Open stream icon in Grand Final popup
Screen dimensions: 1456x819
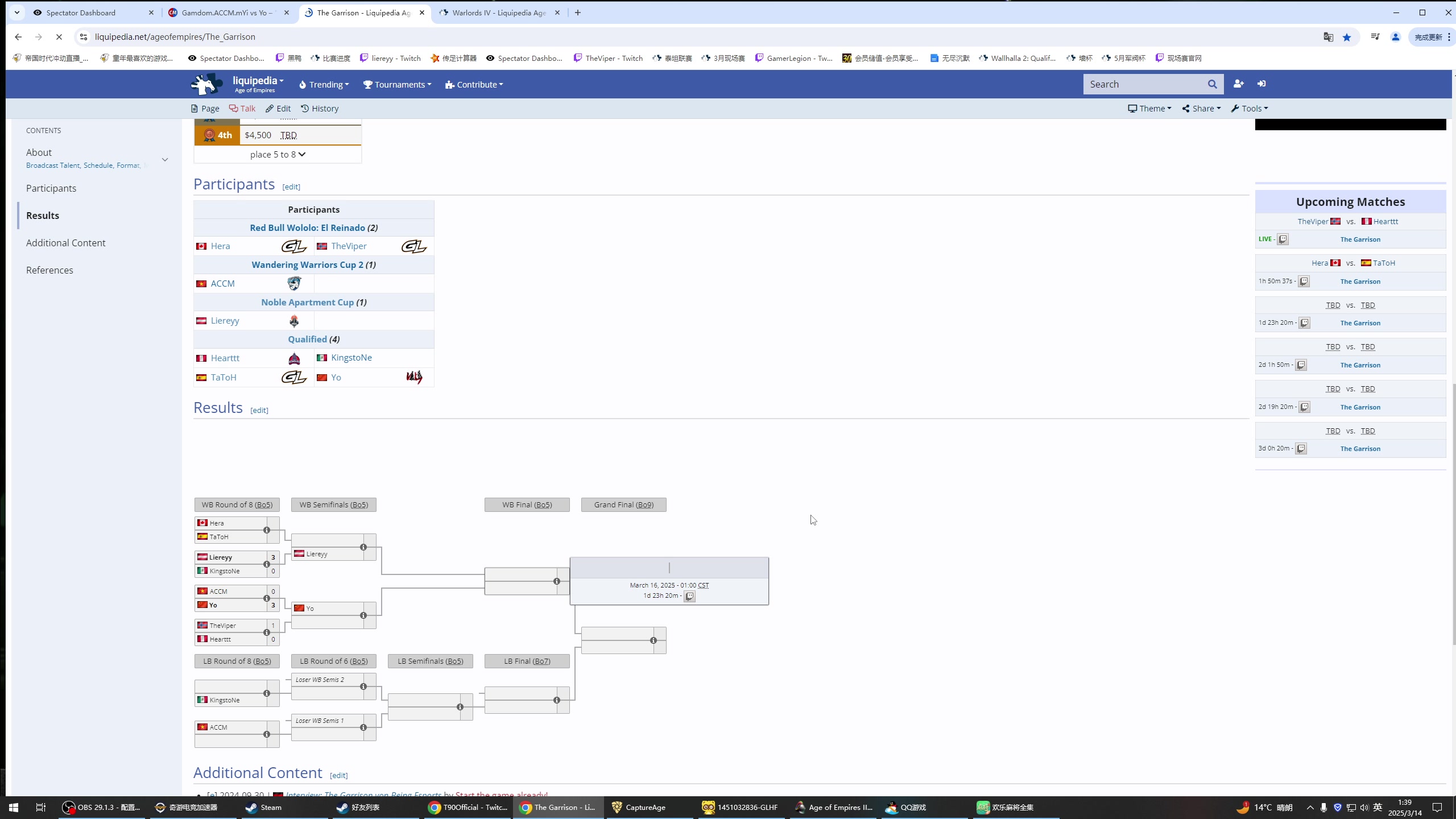pos(689,596)
